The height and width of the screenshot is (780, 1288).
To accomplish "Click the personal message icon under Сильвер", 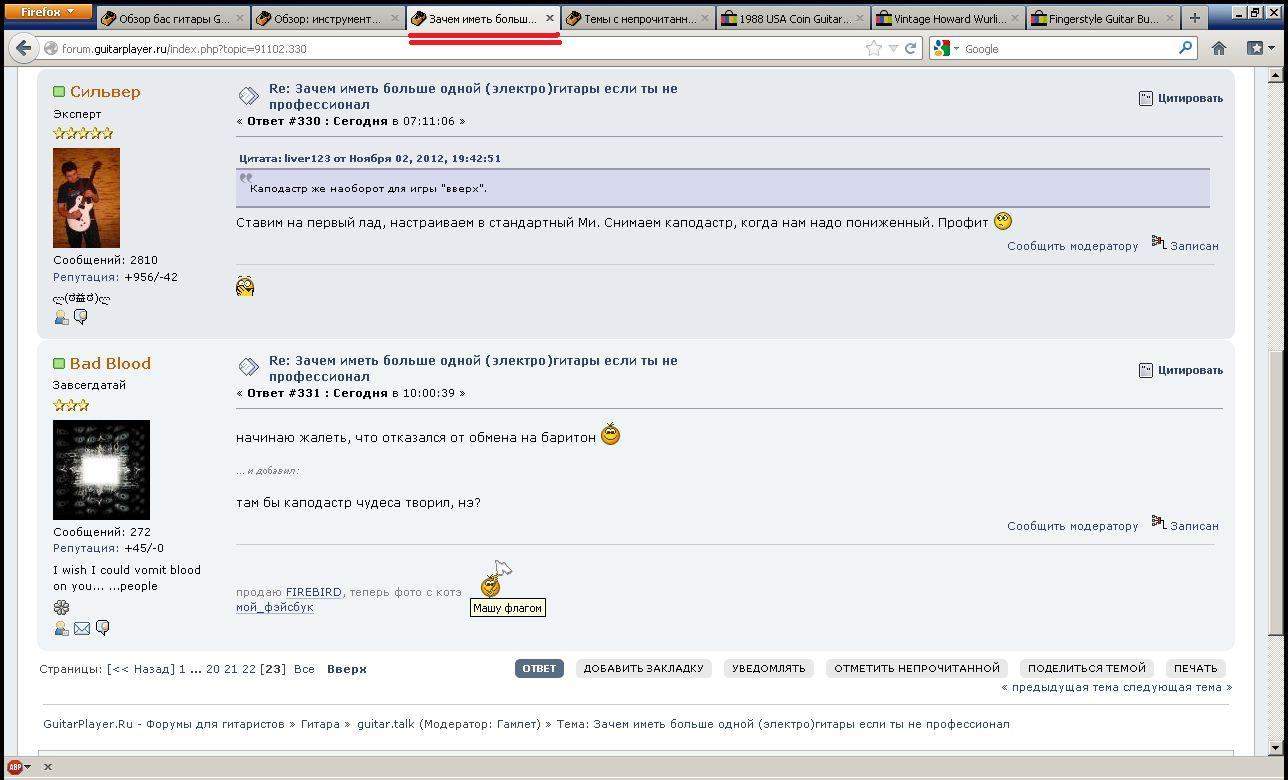I will [81, 317].
